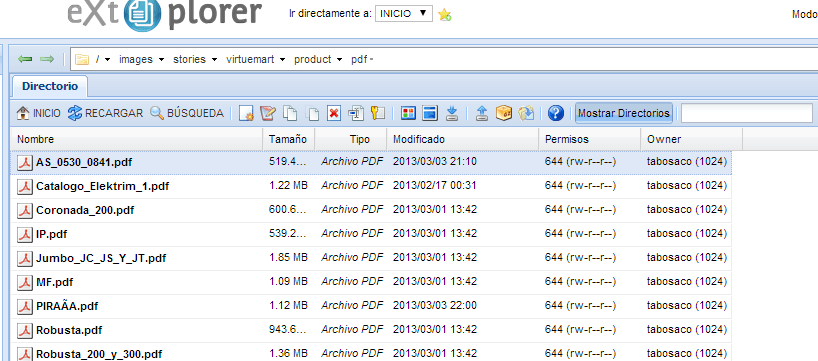The width and height of the screenshot is (818, 361).
Task: Click the blue window view icon
Action: [x=430, y=113]
